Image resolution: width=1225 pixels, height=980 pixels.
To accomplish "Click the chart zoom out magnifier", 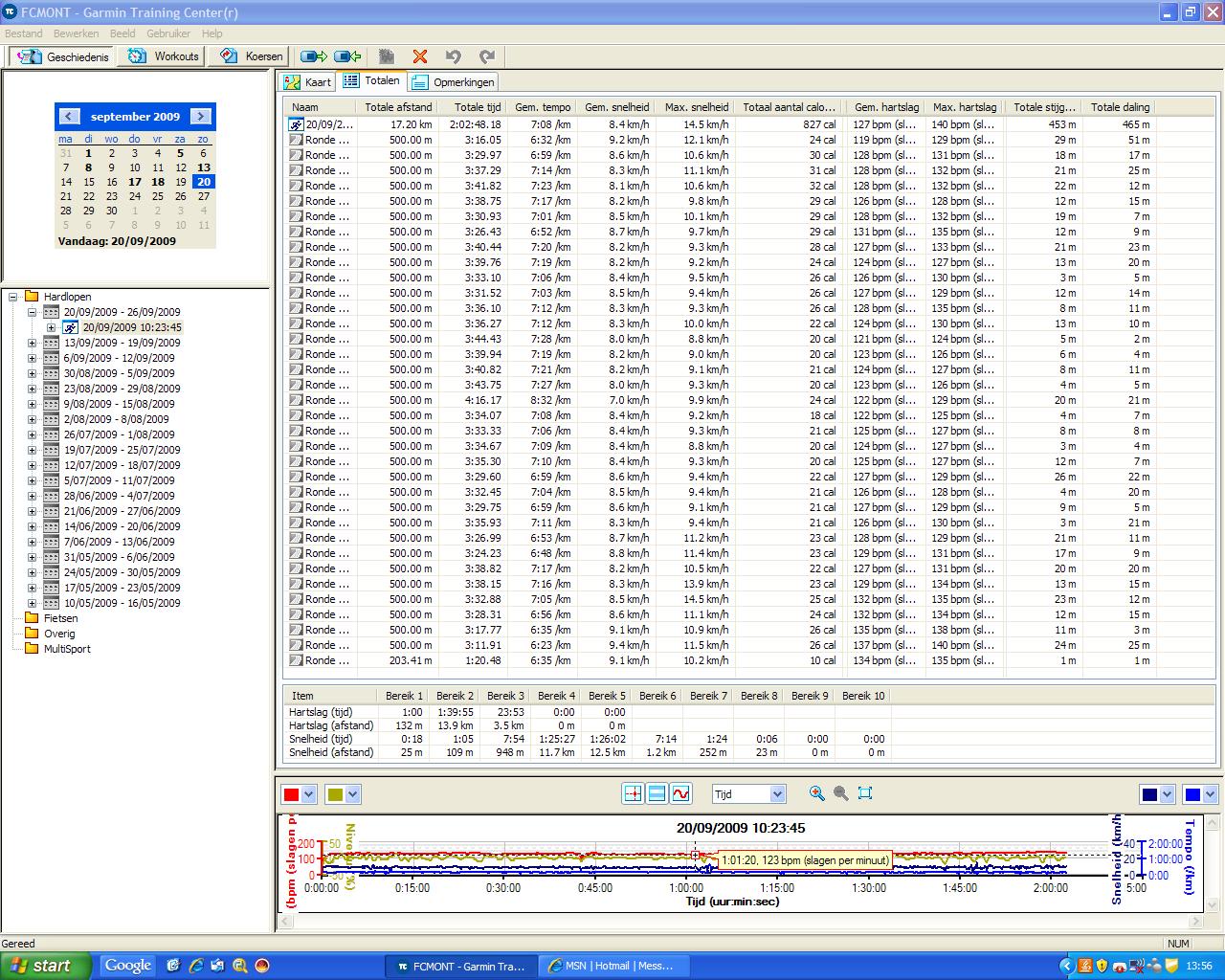I will click(840, 793).
